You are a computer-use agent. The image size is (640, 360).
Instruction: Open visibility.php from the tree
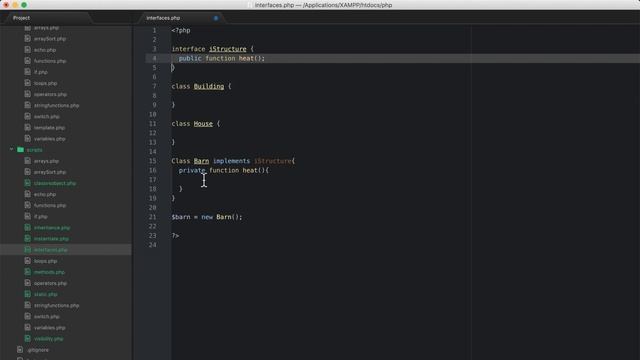click(x=49, y=339)
